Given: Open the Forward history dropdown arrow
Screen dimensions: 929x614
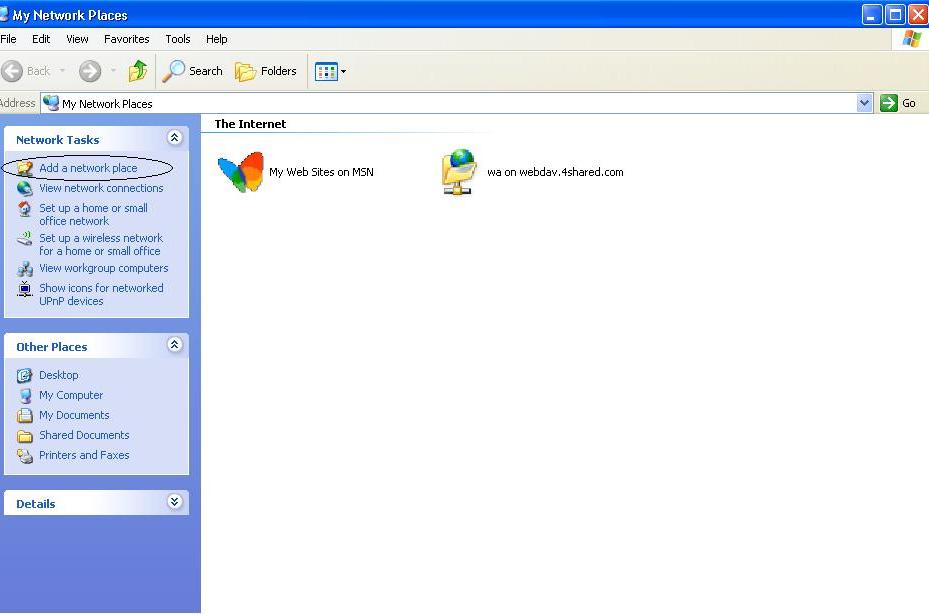Looking at the screenshot, I should click(x=113, y=71).
